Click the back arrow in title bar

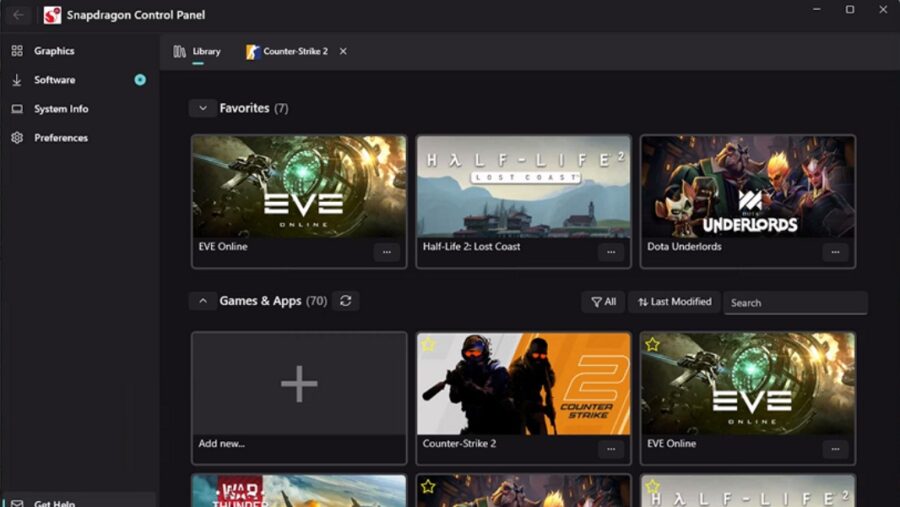(x=18, y=15)
